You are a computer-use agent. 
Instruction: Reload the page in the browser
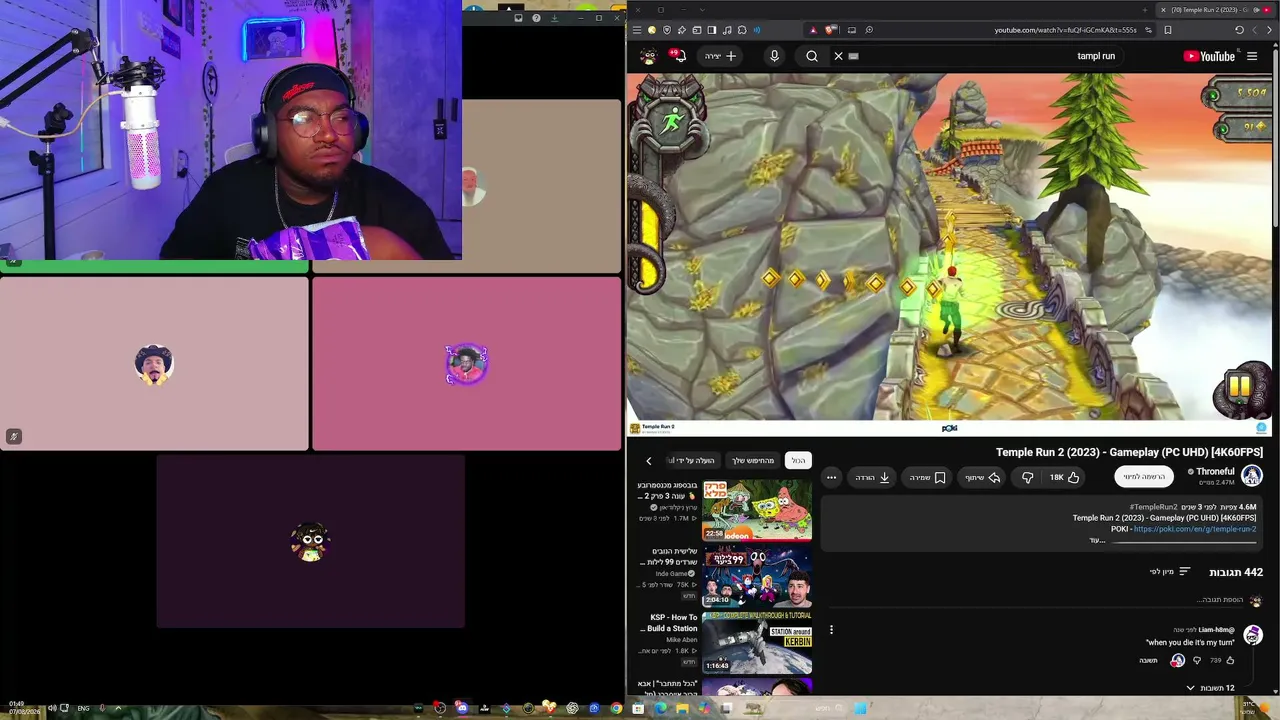tap(1239, 30)
